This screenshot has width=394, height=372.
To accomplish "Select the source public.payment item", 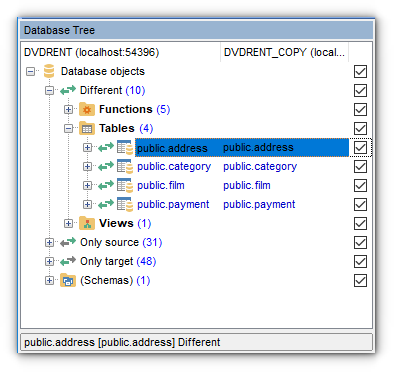I will (x=173, y=204).
